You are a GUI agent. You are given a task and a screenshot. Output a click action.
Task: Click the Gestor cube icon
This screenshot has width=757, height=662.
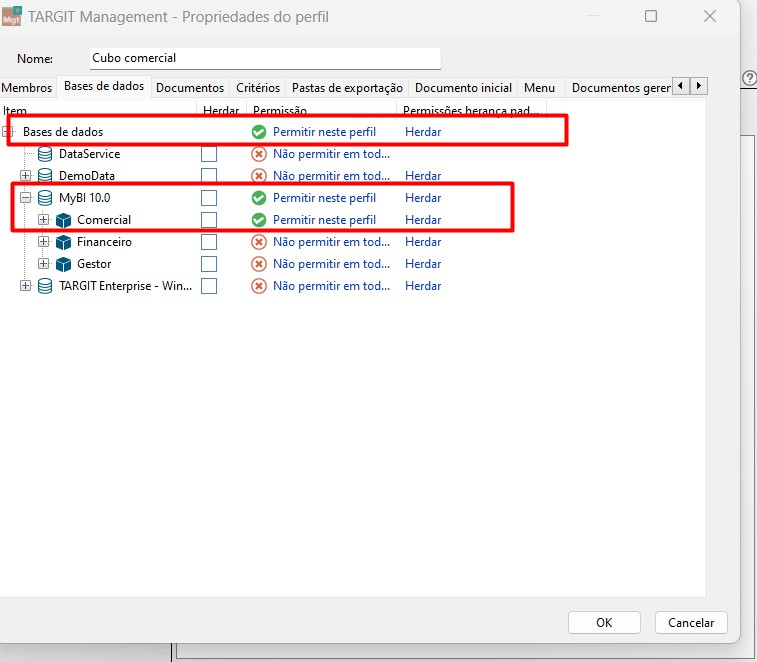63,264
